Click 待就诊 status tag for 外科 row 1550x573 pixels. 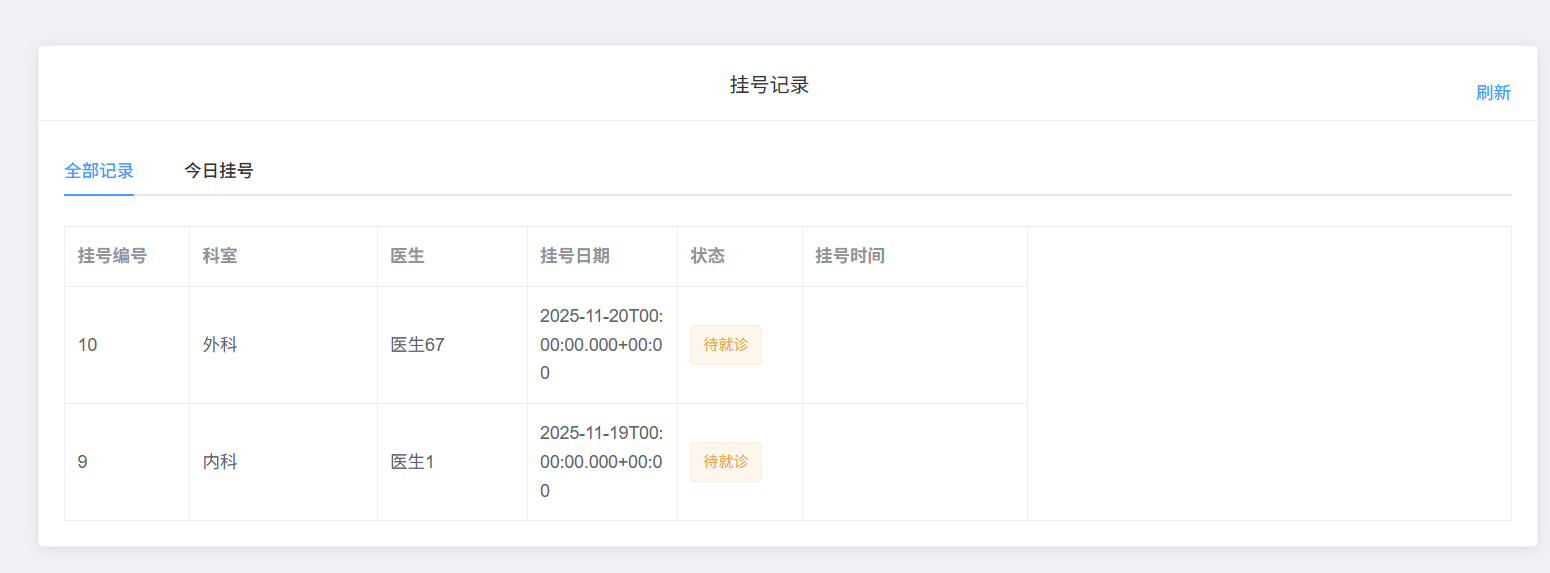(x=726, y=345)
